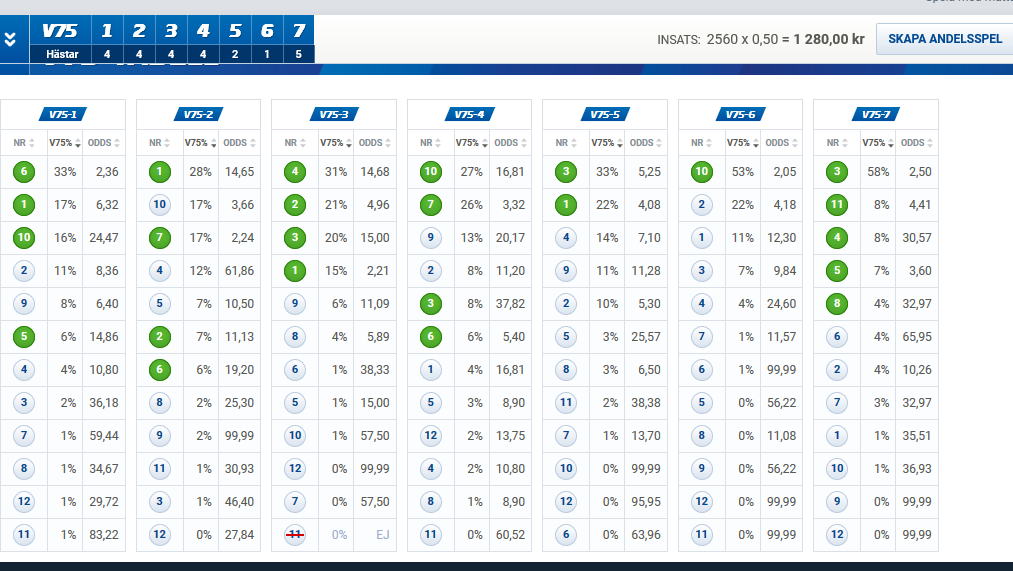
Task: Deselect horse 10 in V75-4
Action: (430, 172)
